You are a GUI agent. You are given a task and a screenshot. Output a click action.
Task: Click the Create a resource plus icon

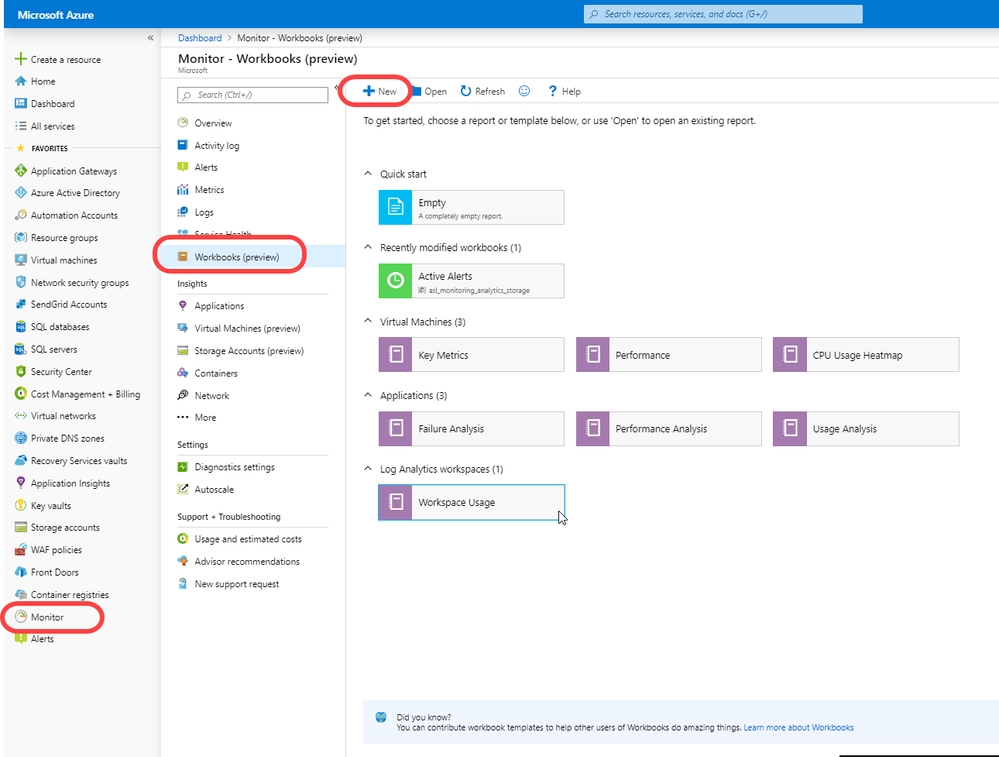click(20, 59)
